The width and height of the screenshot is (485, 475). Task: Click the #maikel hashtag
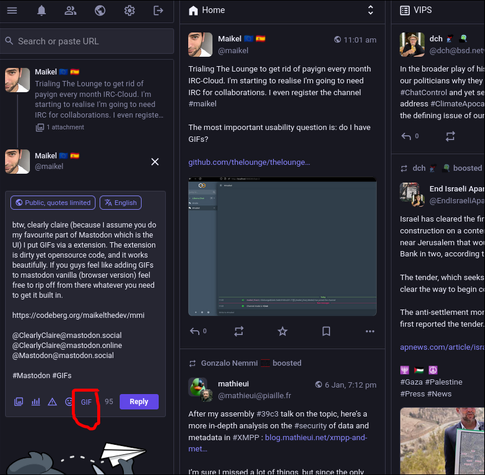coord(202,104)
